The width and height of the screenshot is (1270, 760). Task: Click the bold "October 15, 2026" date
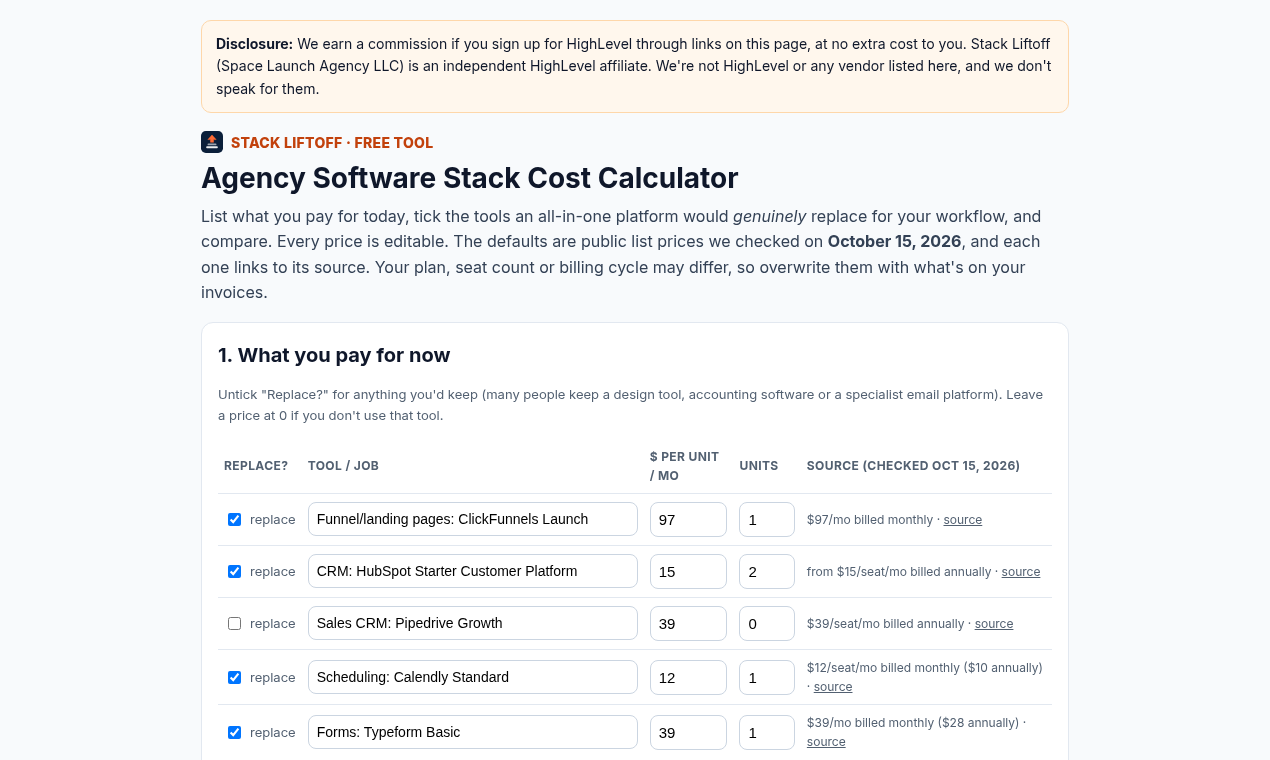coord(894,242)
